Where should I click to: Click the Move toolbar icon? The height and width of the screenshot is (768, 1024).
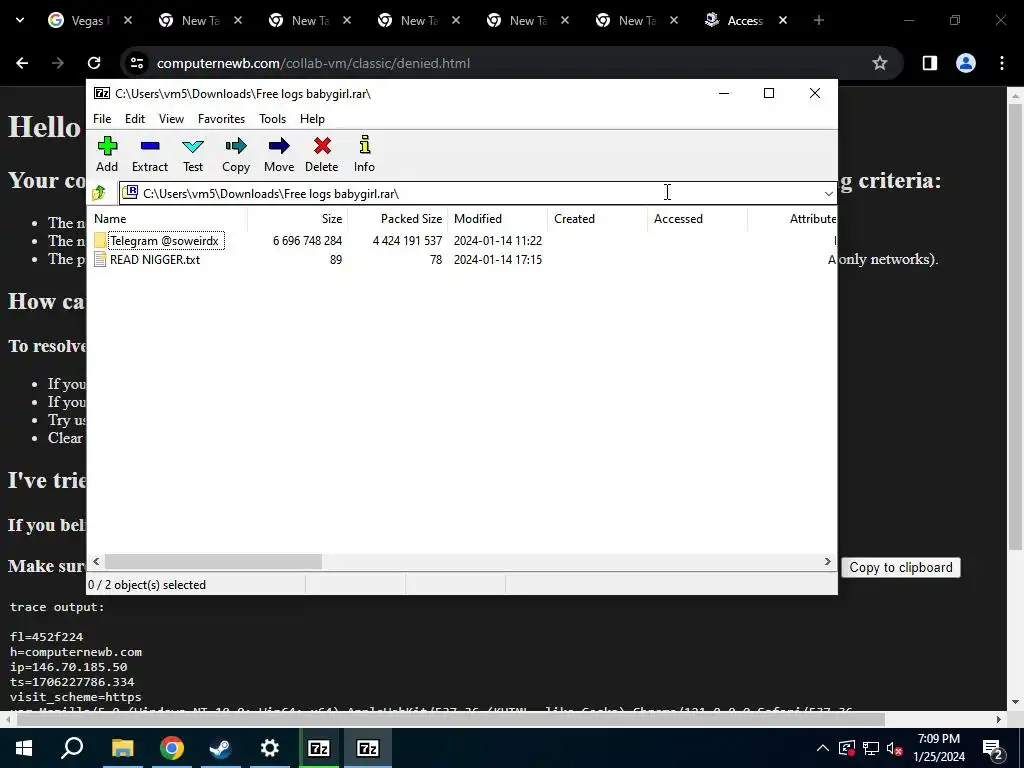[x=279, y=154]
